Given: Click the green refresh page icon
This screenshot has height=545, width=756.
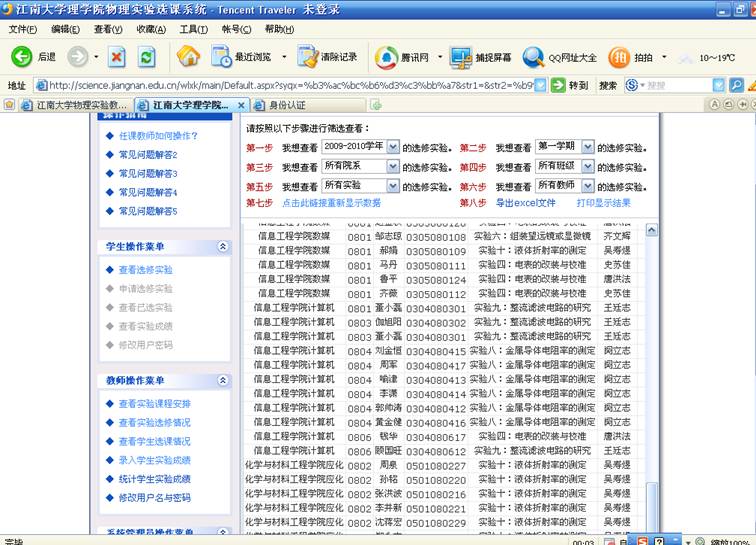Looking at the screenshot, I should pyautogui.click(x=147, y=57).
